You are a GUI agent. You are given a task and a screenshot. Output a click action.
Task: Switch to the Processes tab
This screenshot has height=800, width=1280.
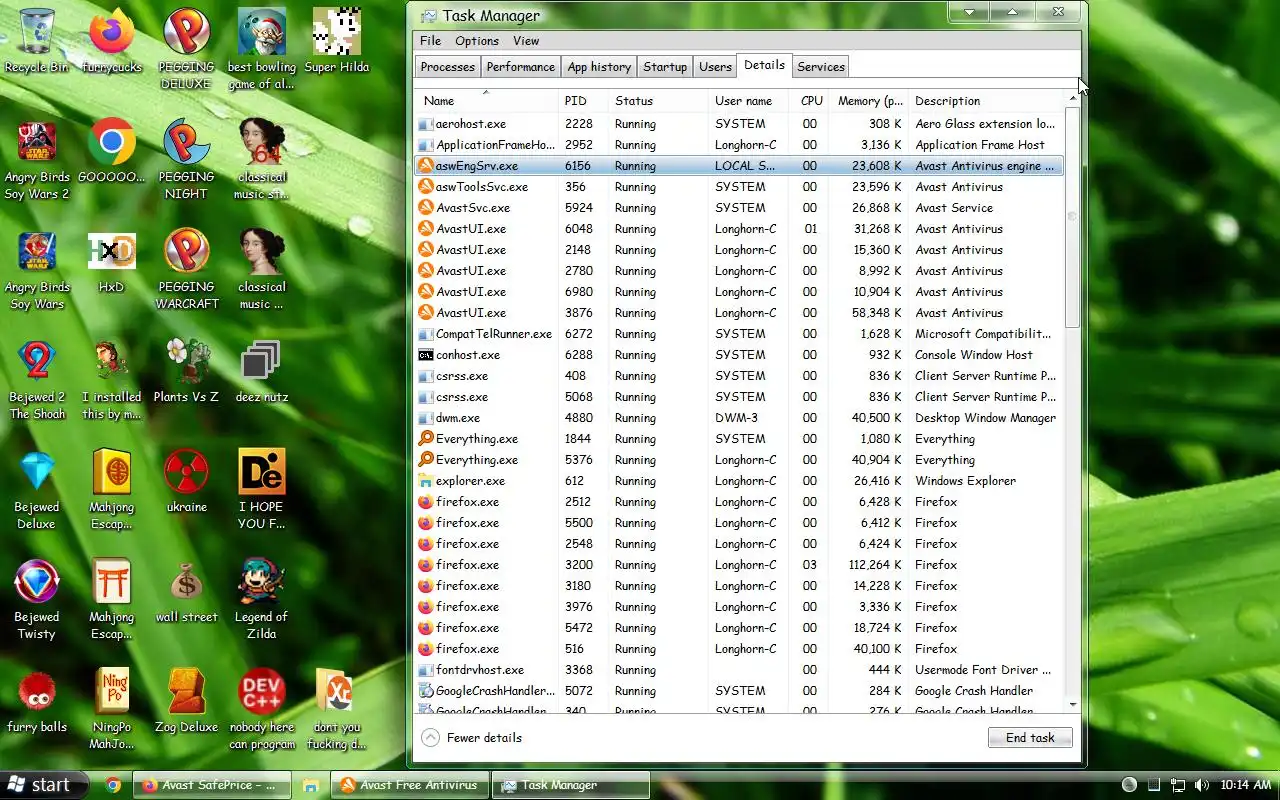click(x=447, y=67)
